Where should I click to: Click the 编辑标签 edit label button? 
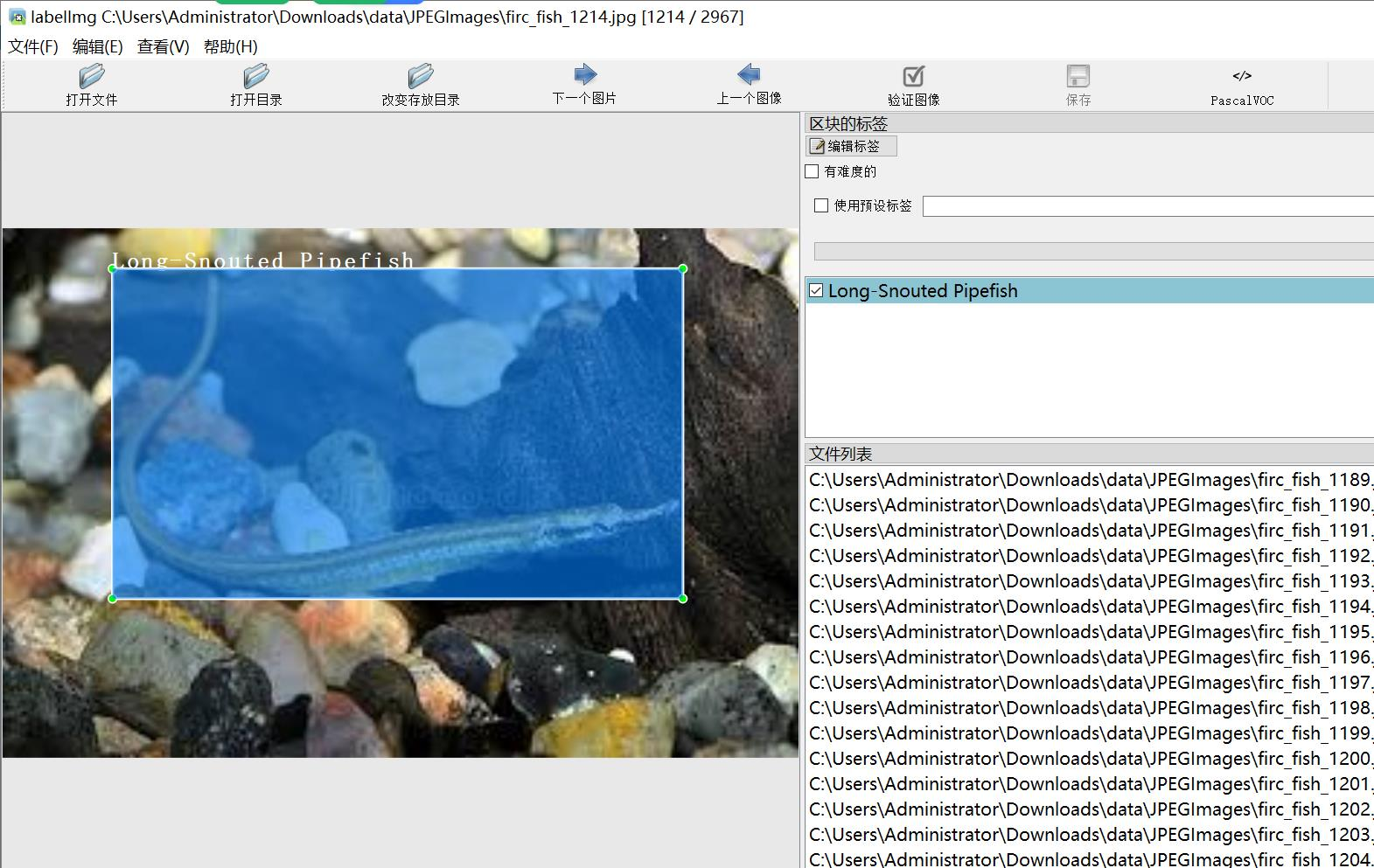pos(851,146)
